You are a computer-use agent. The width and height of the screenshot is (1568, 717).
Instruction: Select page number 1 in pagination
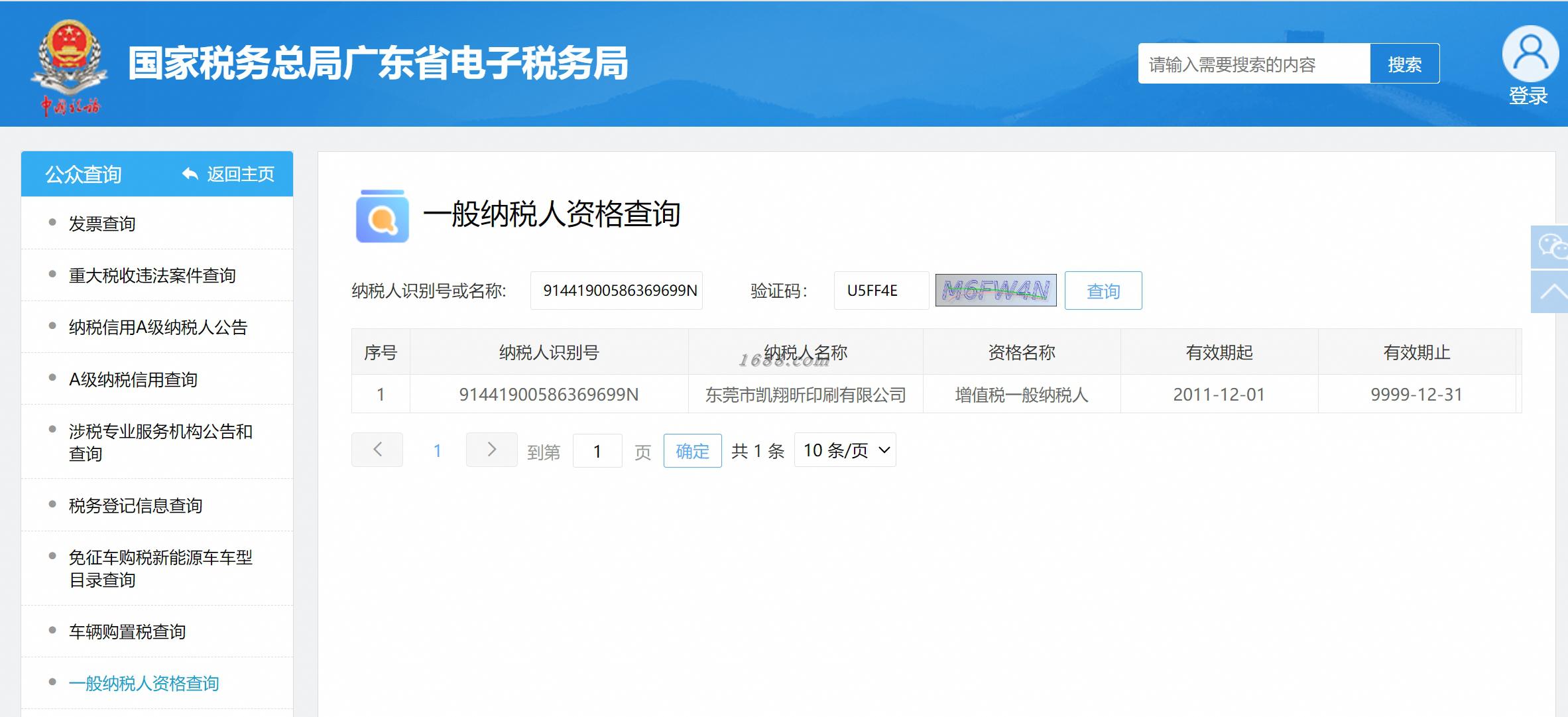point(437,451)
